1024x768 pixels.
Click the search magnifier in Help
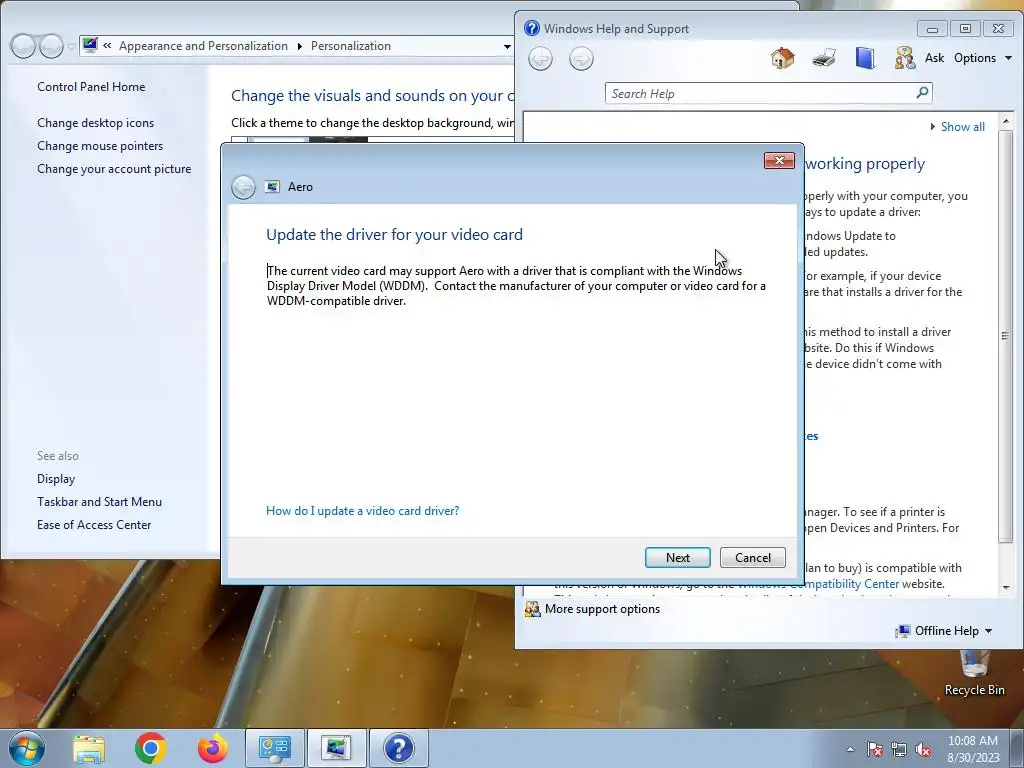coord(922,93)
